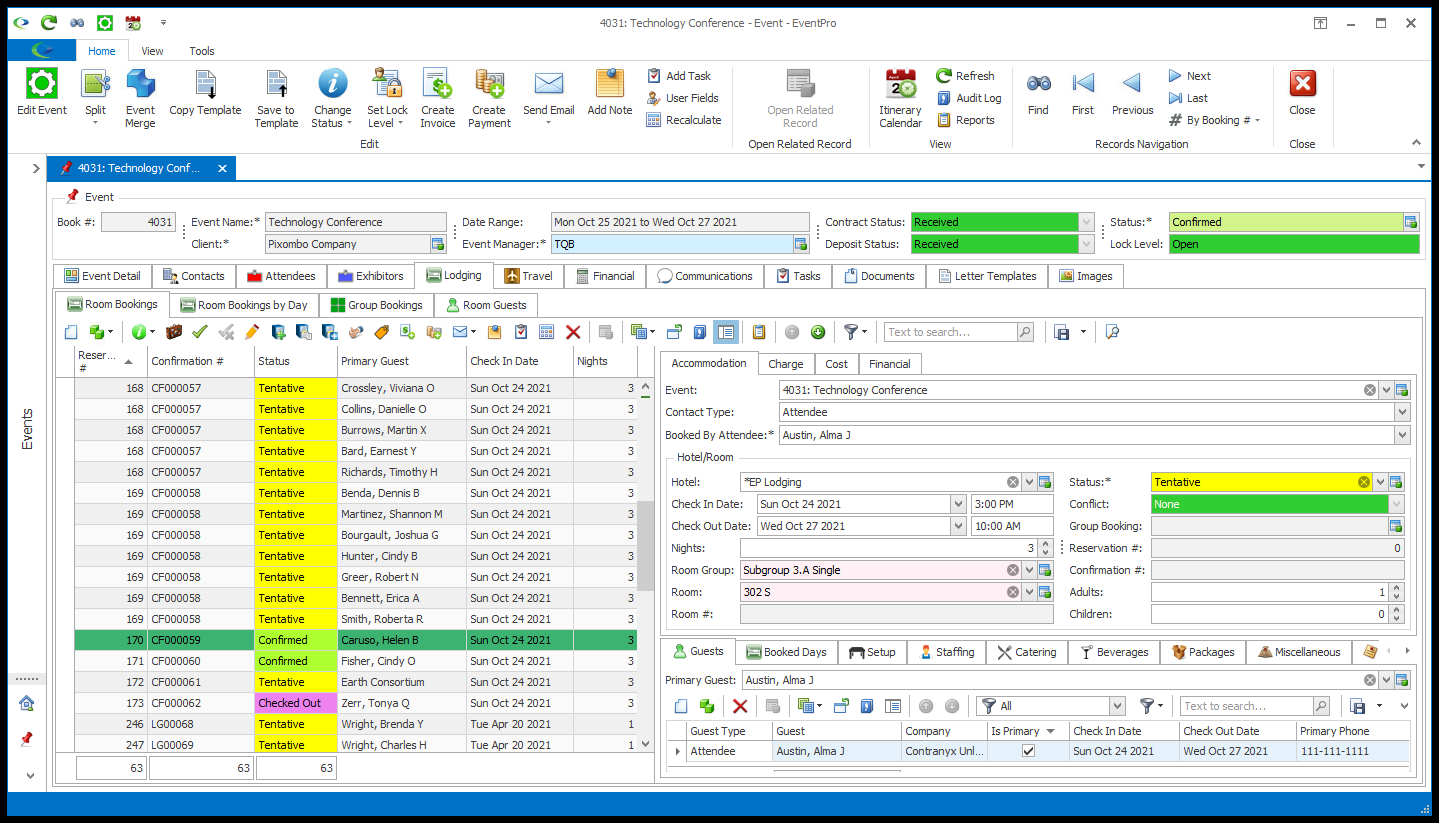1439x823 pixels.
Task: Sort by the Check In Date column header
Action: pos(520,361)
